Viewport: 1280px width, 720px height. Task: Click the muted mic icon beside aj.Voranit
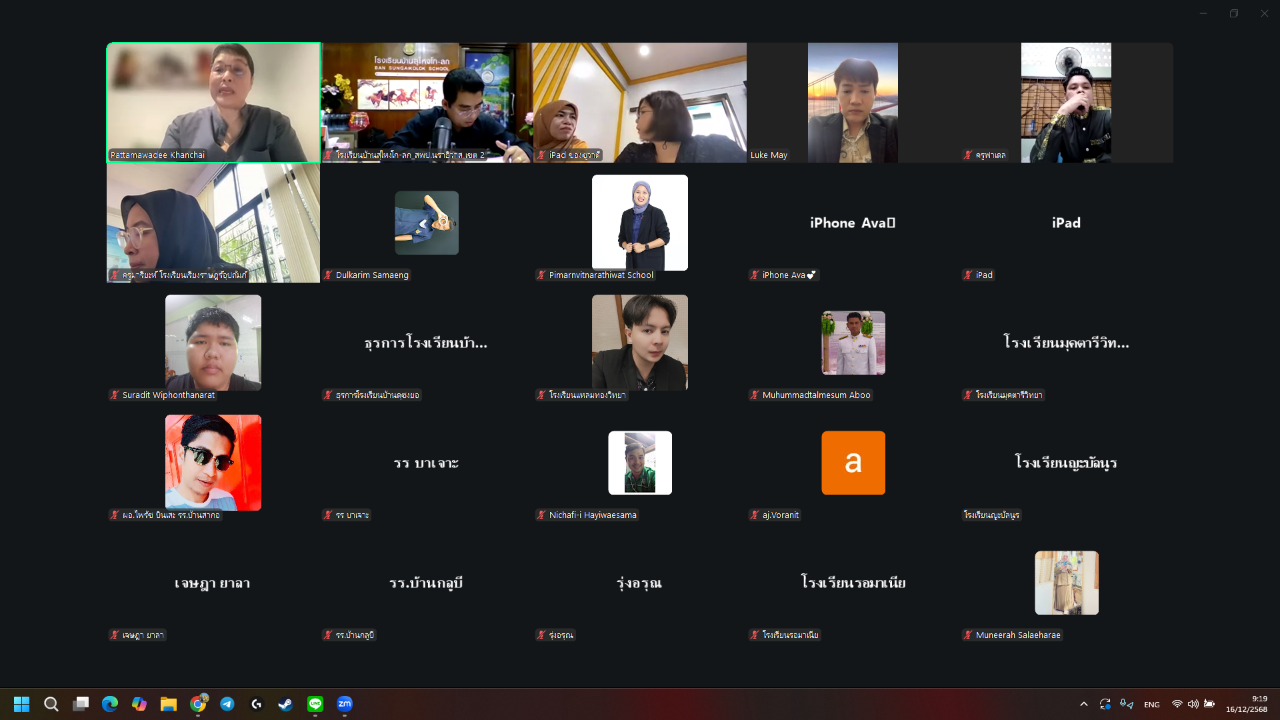click(x=755, y=515)
